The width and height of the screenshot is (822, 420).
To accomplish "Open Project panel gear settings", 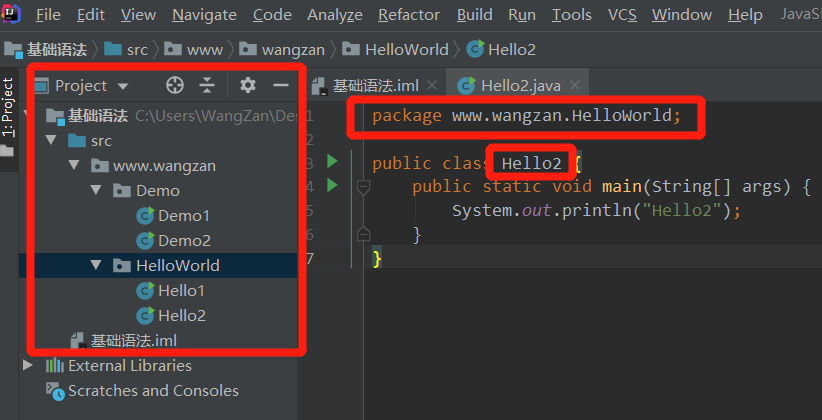I will (247, 85).
